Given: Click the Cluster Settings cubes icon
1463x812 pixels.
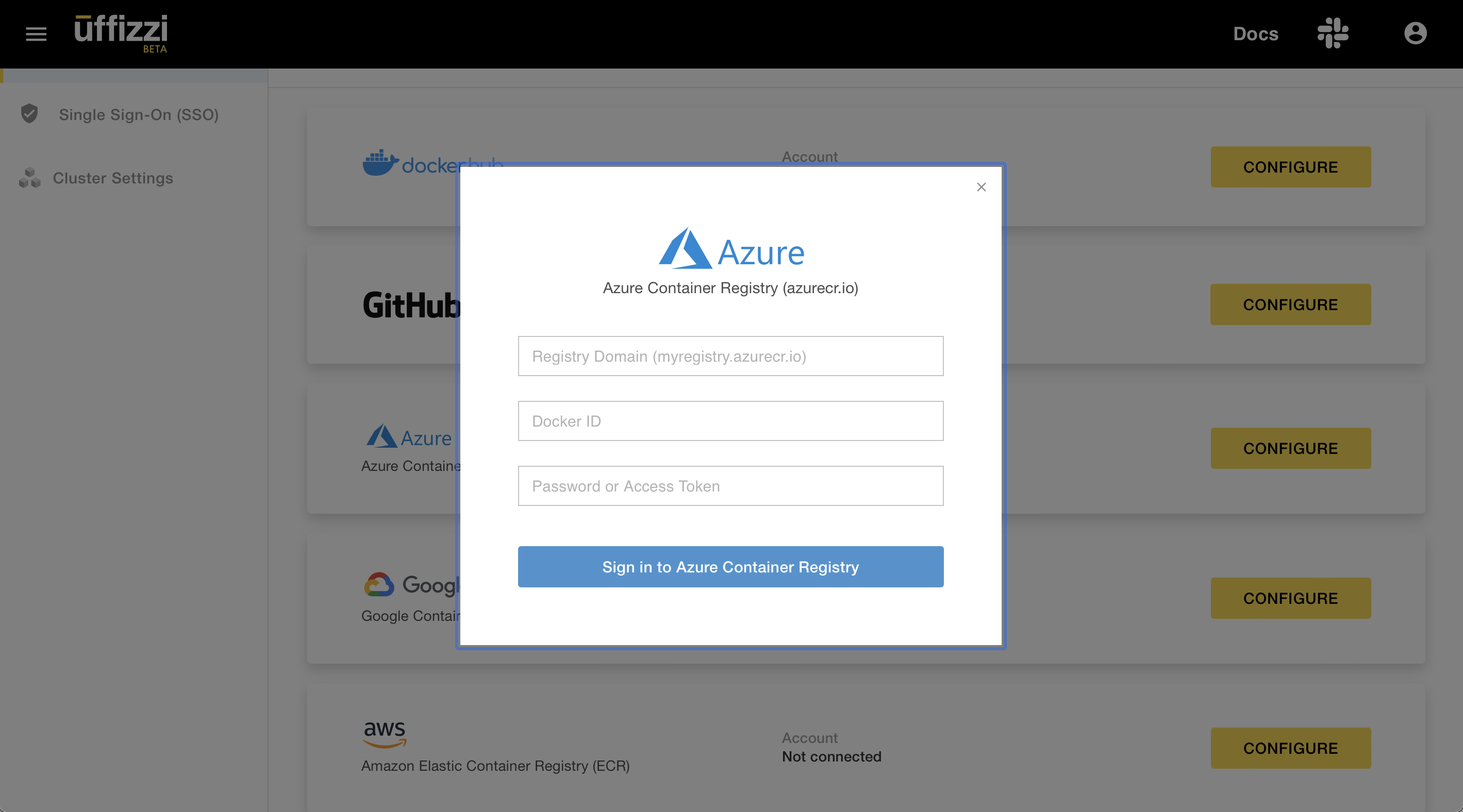Looking at the screenshot, I should coord(29,178).
